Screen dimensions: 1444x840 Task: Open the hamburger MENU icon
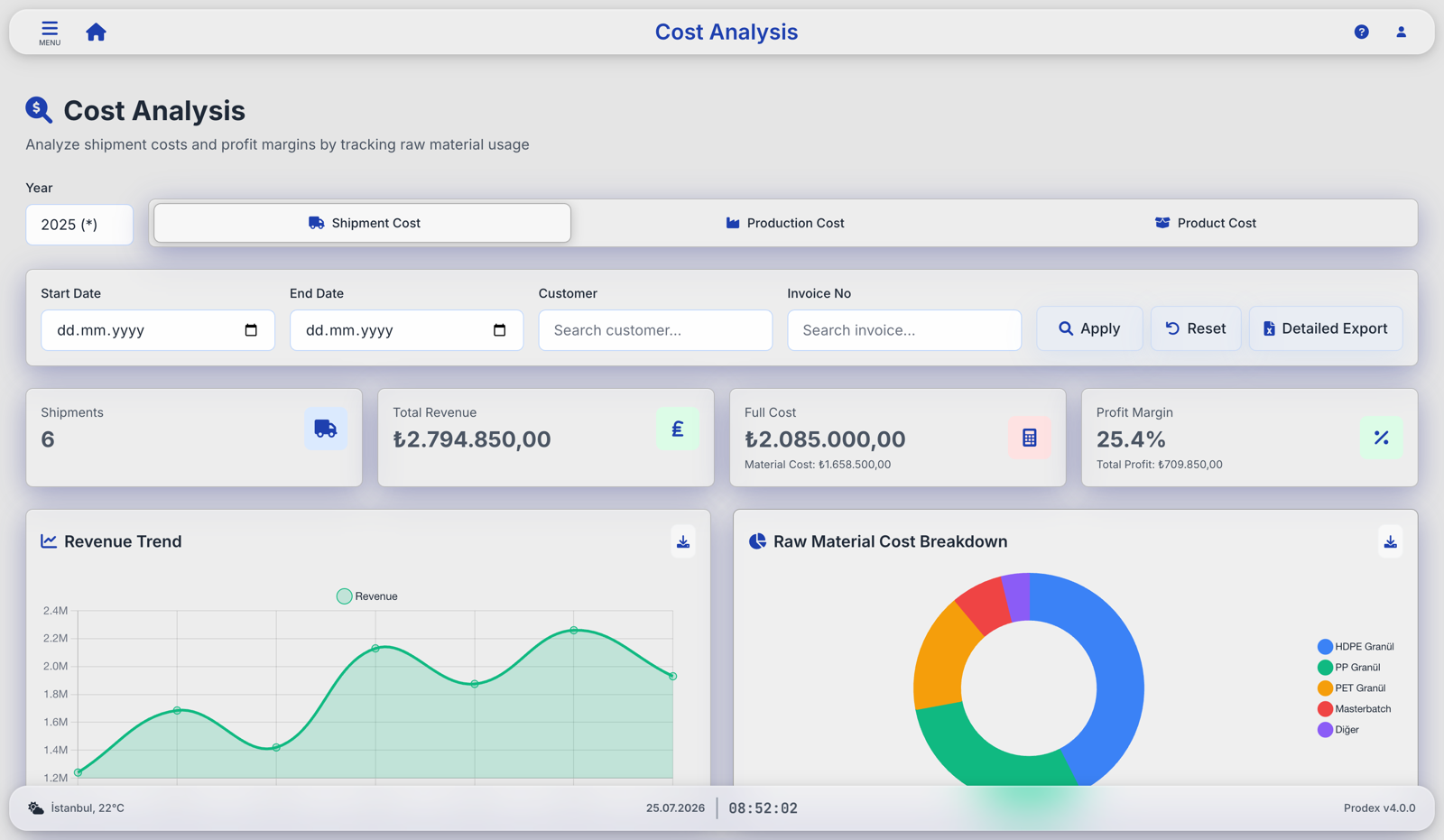click(x=50, y=32)
